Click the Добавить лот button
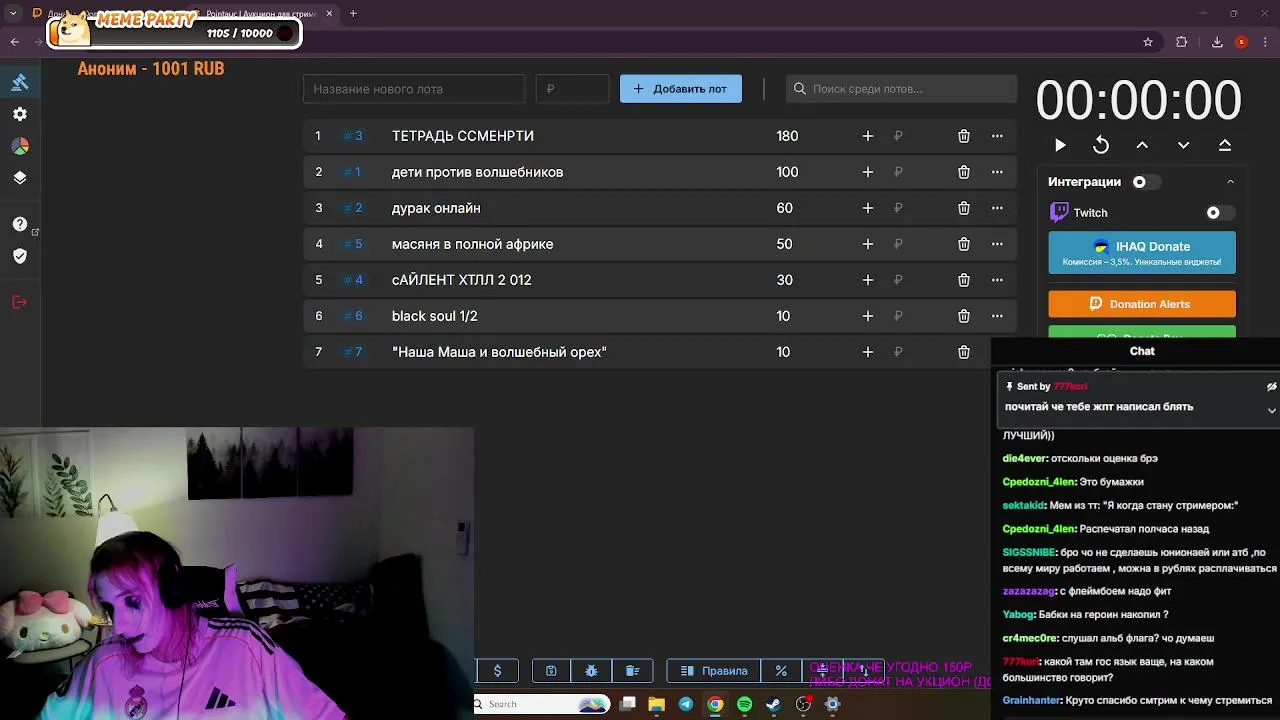The image size is (1280, 720). [681, 89]
